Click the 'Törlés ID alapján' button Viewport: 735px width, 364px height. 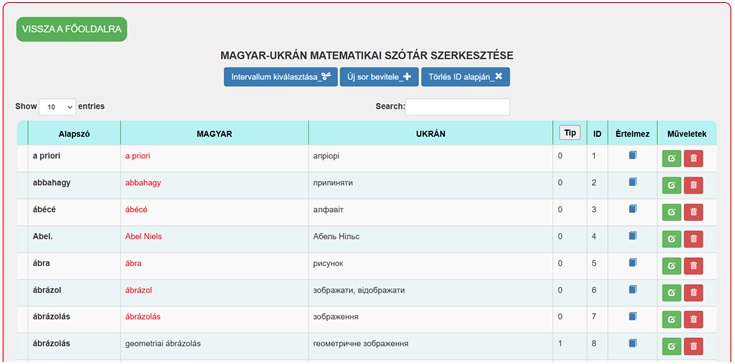(465, 77)
